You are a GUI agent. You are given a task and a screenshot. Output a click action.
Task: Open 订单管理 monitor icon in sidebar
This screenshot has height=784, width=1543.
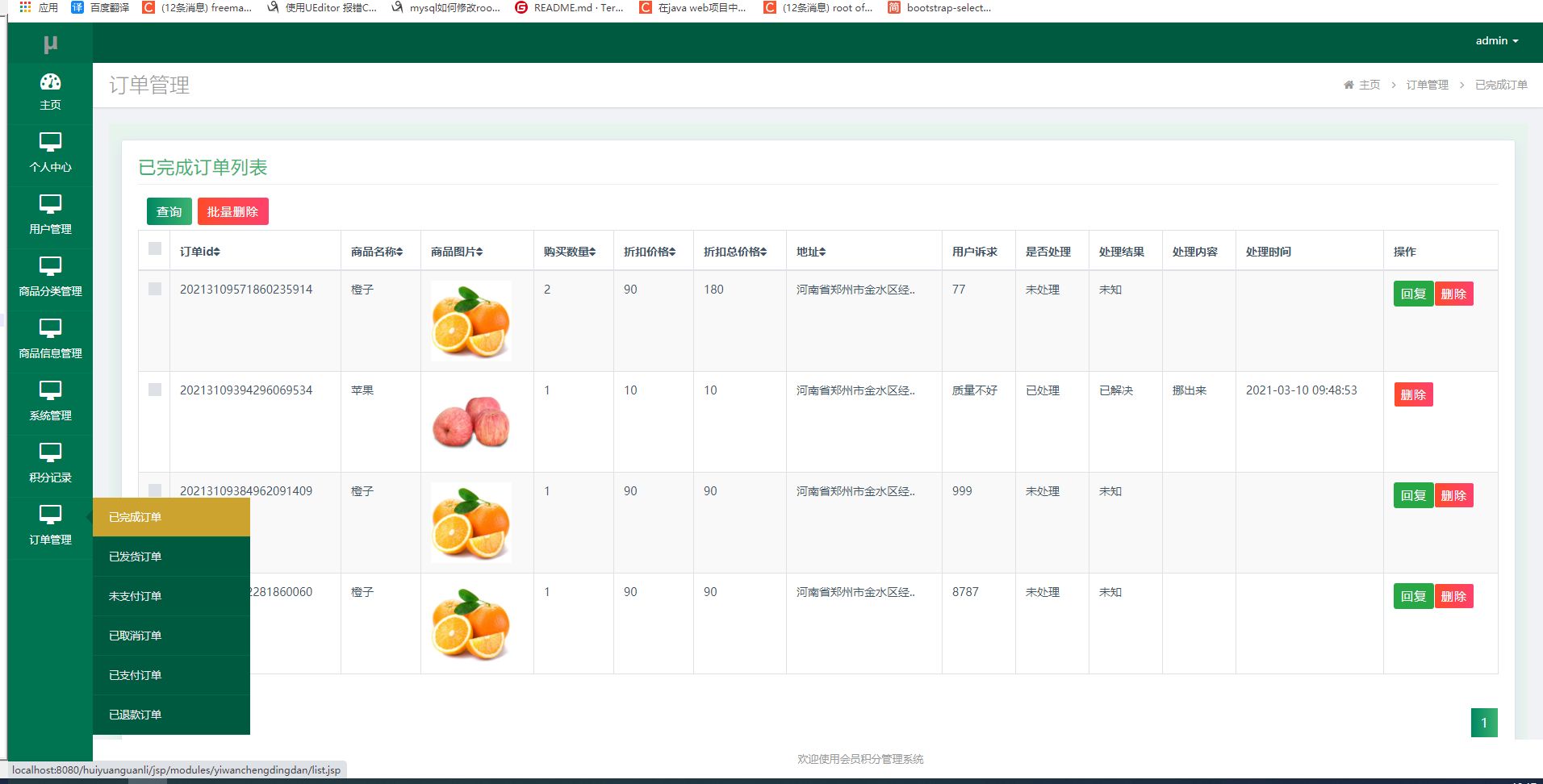point(50,515)
